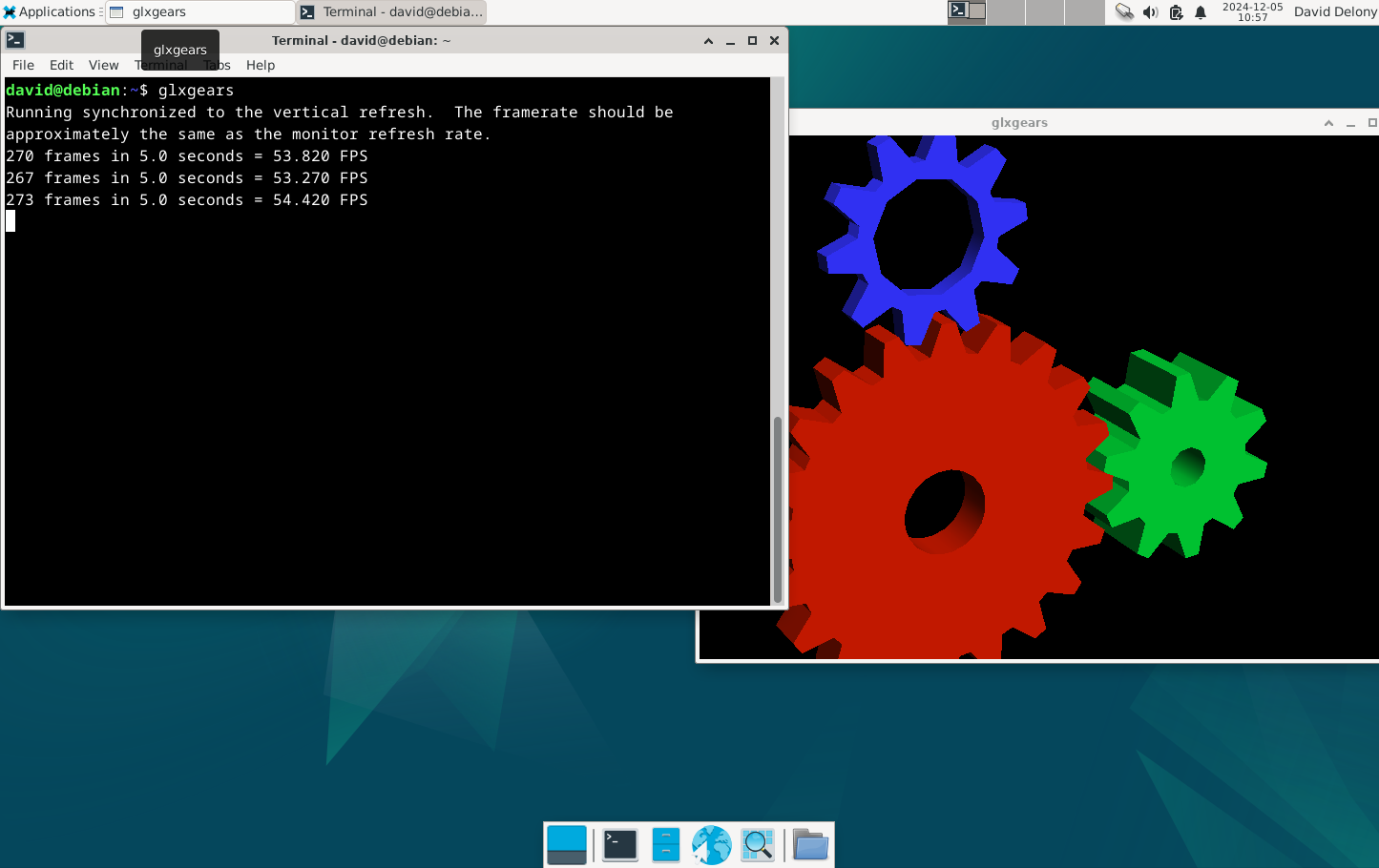Switch to the glxgears taskbar button
Image resolution: width=1379 pixels, height=868 pixels.
[200, 12]
